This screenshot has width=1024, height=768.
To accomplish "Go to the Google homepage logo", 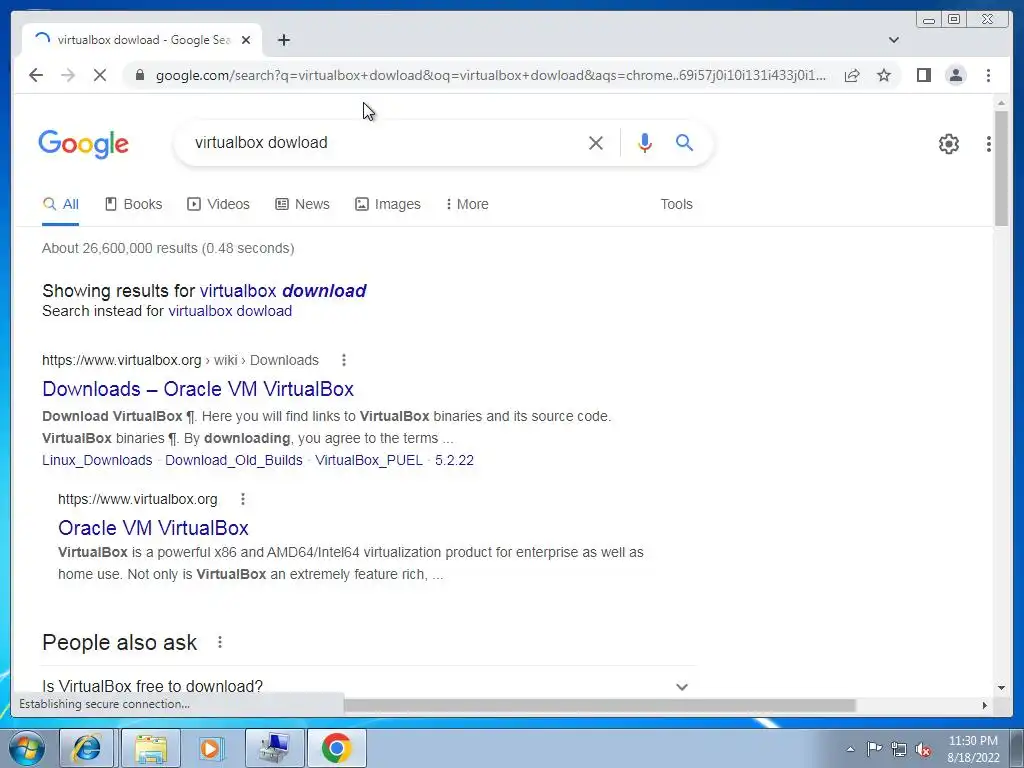I will click(84, 144).
